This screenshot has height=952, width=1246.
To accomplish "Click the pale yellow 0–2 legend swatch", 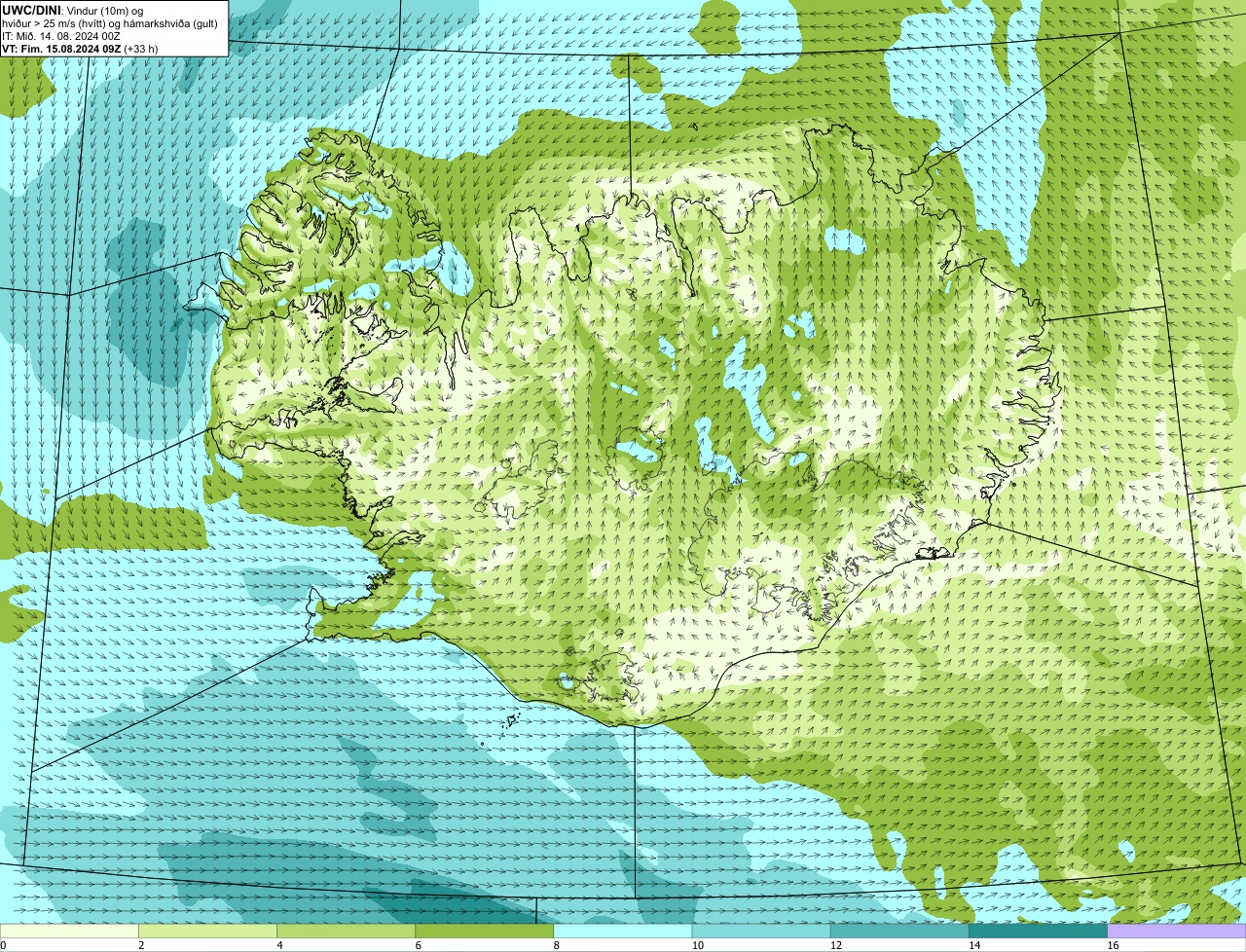I will [69, 932].
